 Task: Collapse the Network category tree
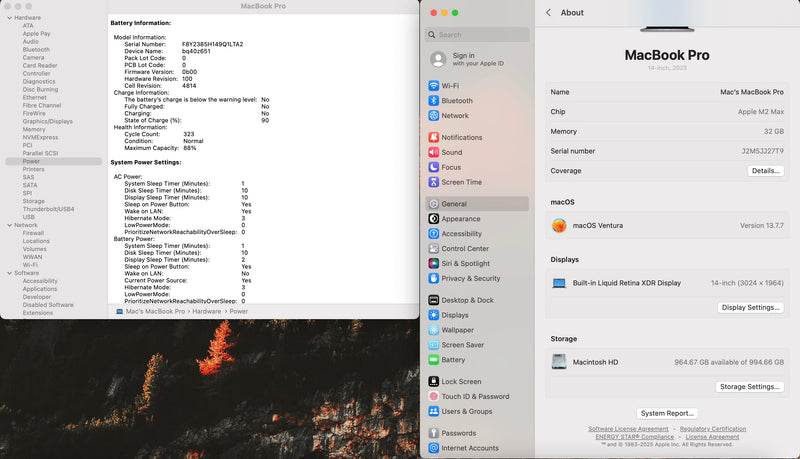[x=8, y=225]
